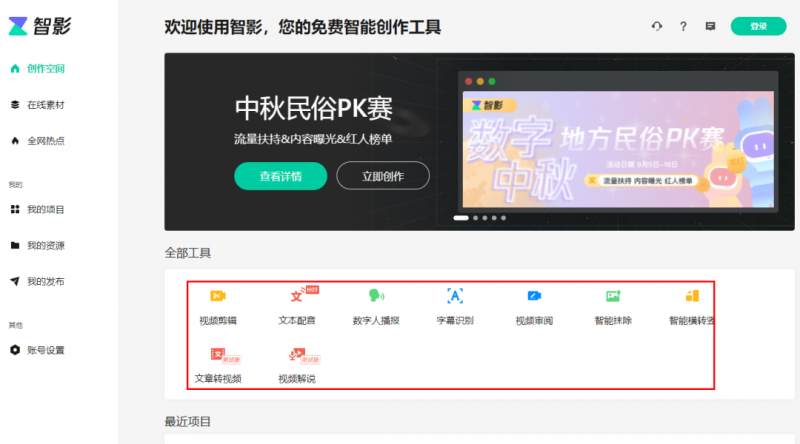Click the feedback message icon in header

click(710, 26)
